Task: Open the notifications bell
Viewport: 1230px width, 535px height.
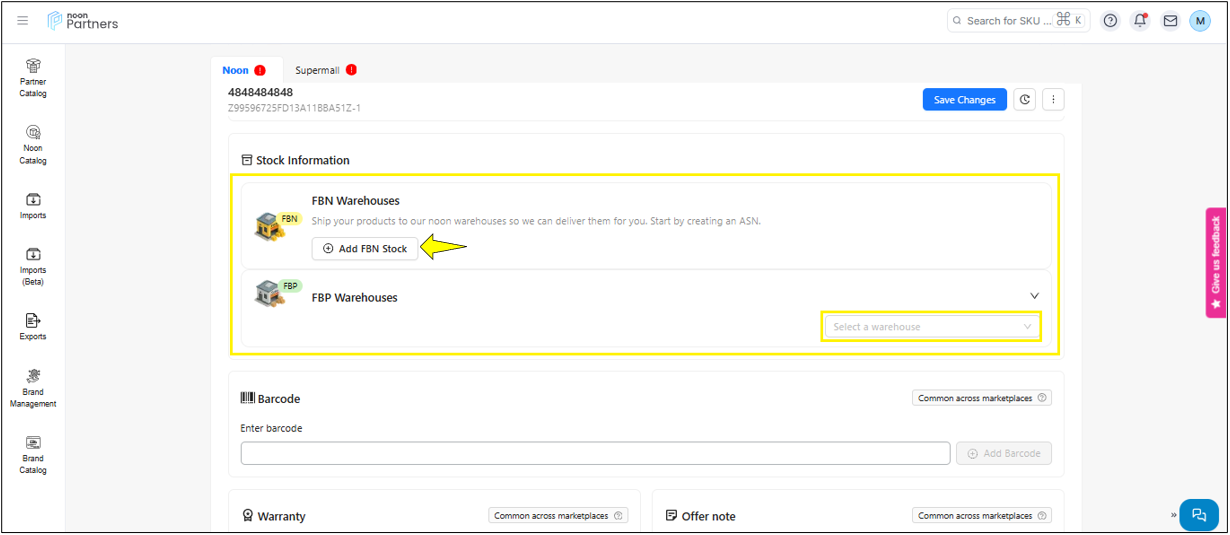Action: tap(1139, 21)
